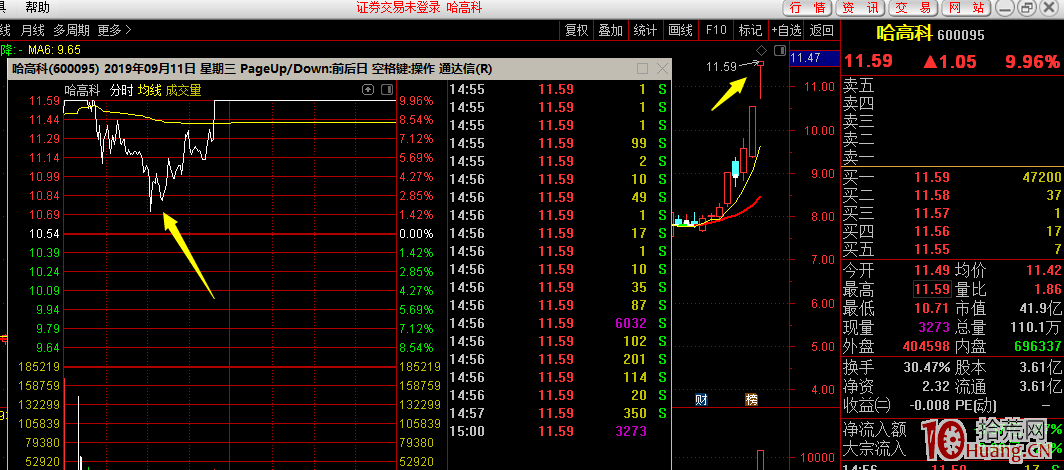Click the 0.00% baseline label on intraday chart
The image size is (1064, 470).
click(x=417, y=233)
